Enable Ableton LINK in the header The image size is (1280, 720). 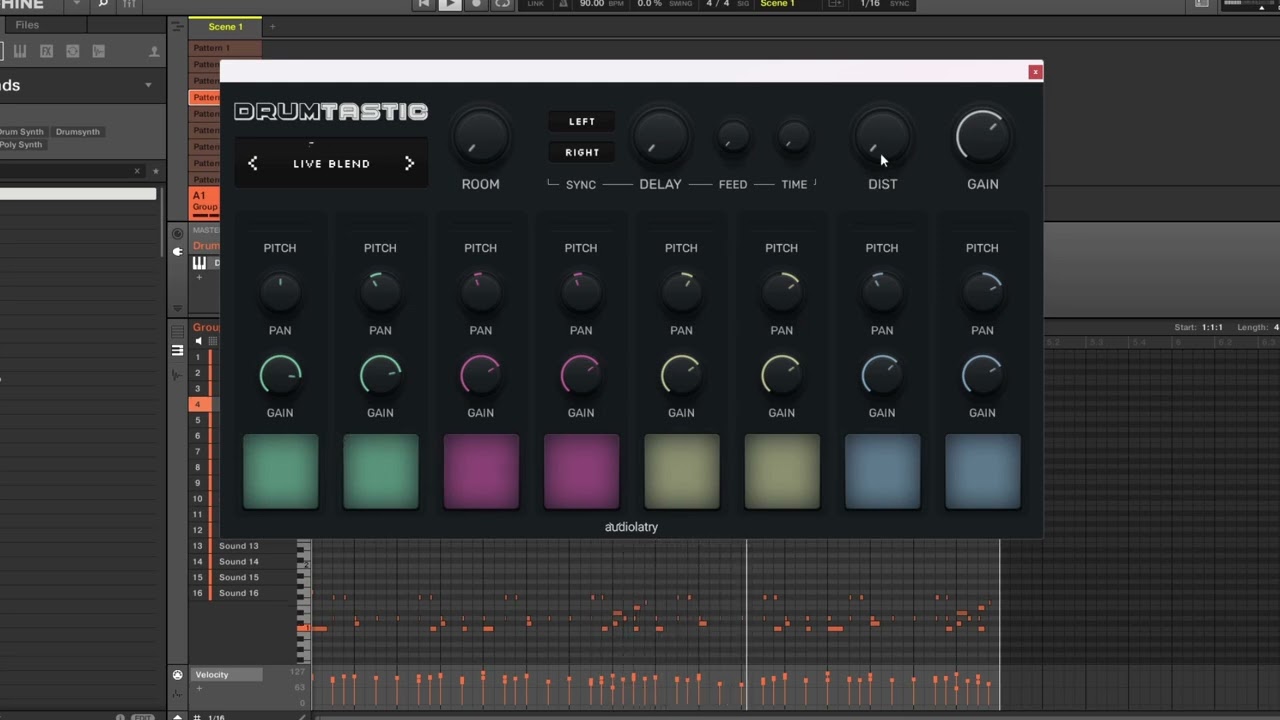tap(535, 4)
